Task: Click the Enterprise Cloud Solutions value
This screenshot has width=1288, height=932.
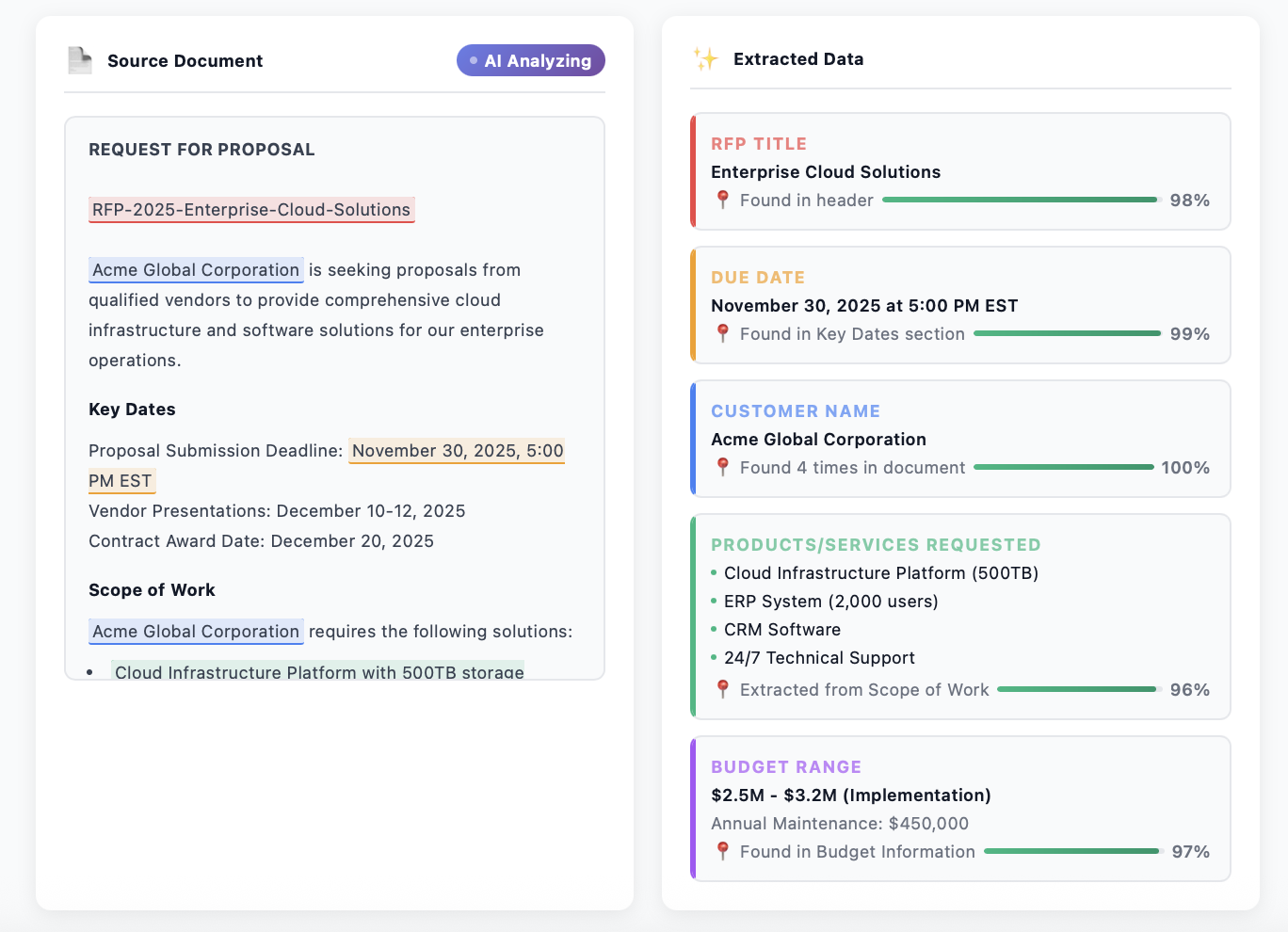Action: click(826, 172)
